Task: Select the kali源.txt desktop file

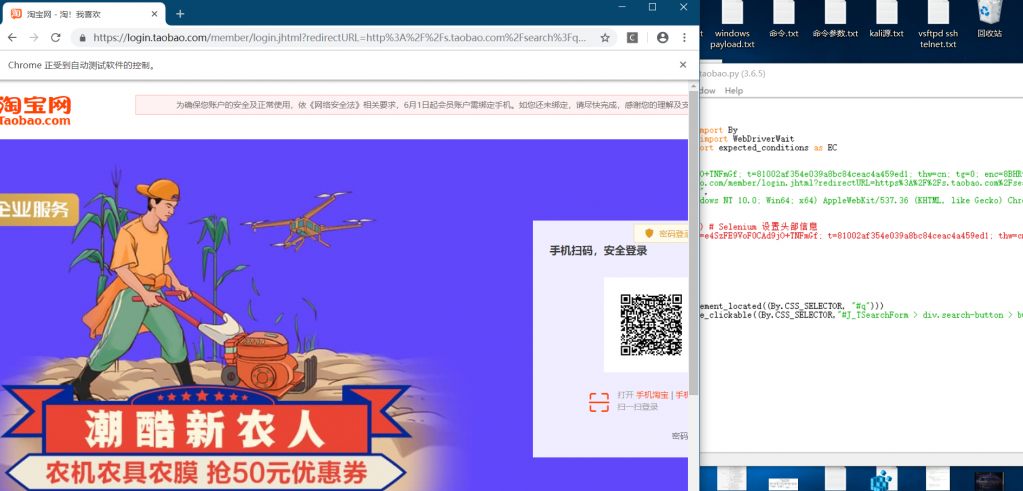Action: coord(886,21)
